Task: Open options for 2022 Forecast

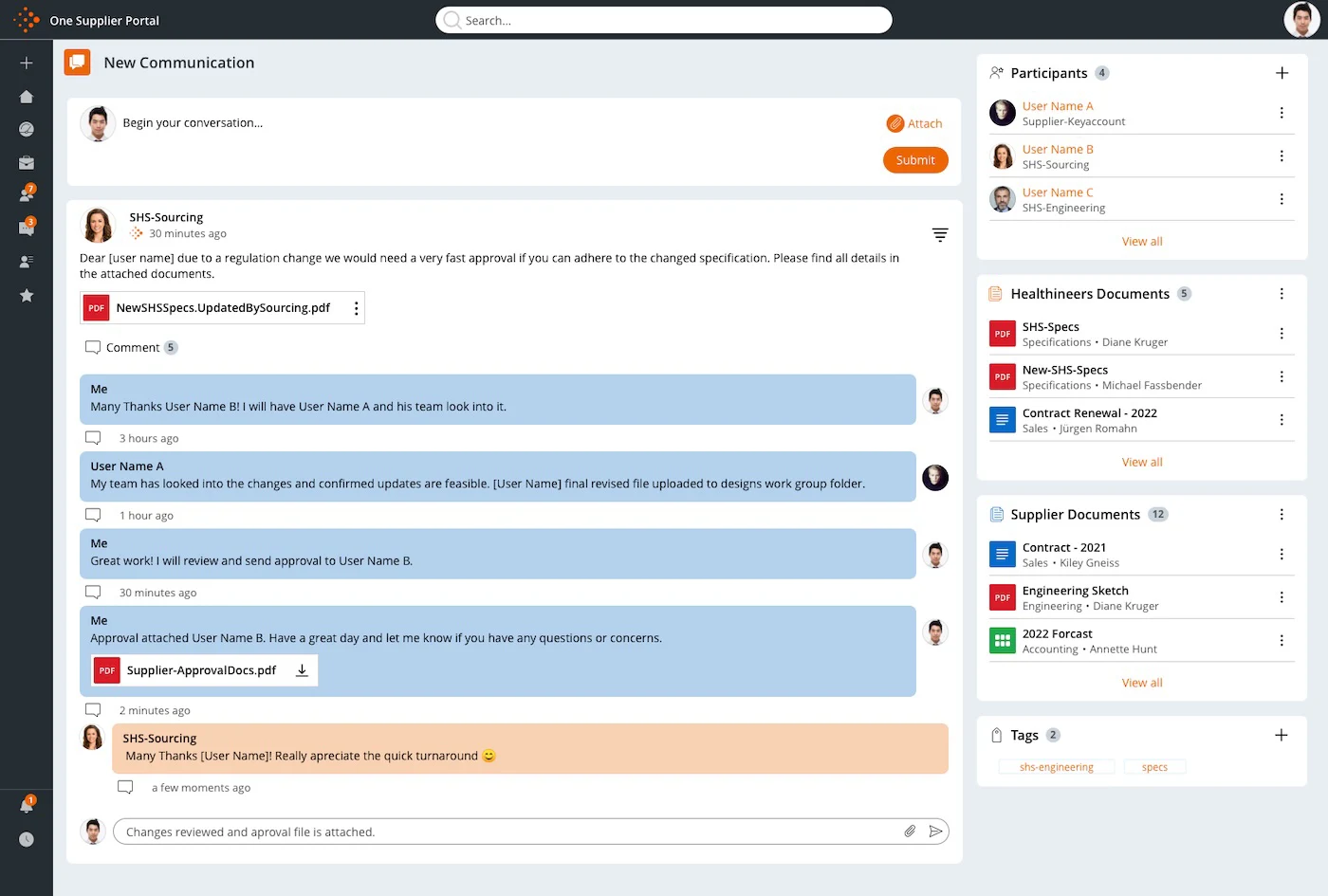Action: click(x=1282, y=641)
